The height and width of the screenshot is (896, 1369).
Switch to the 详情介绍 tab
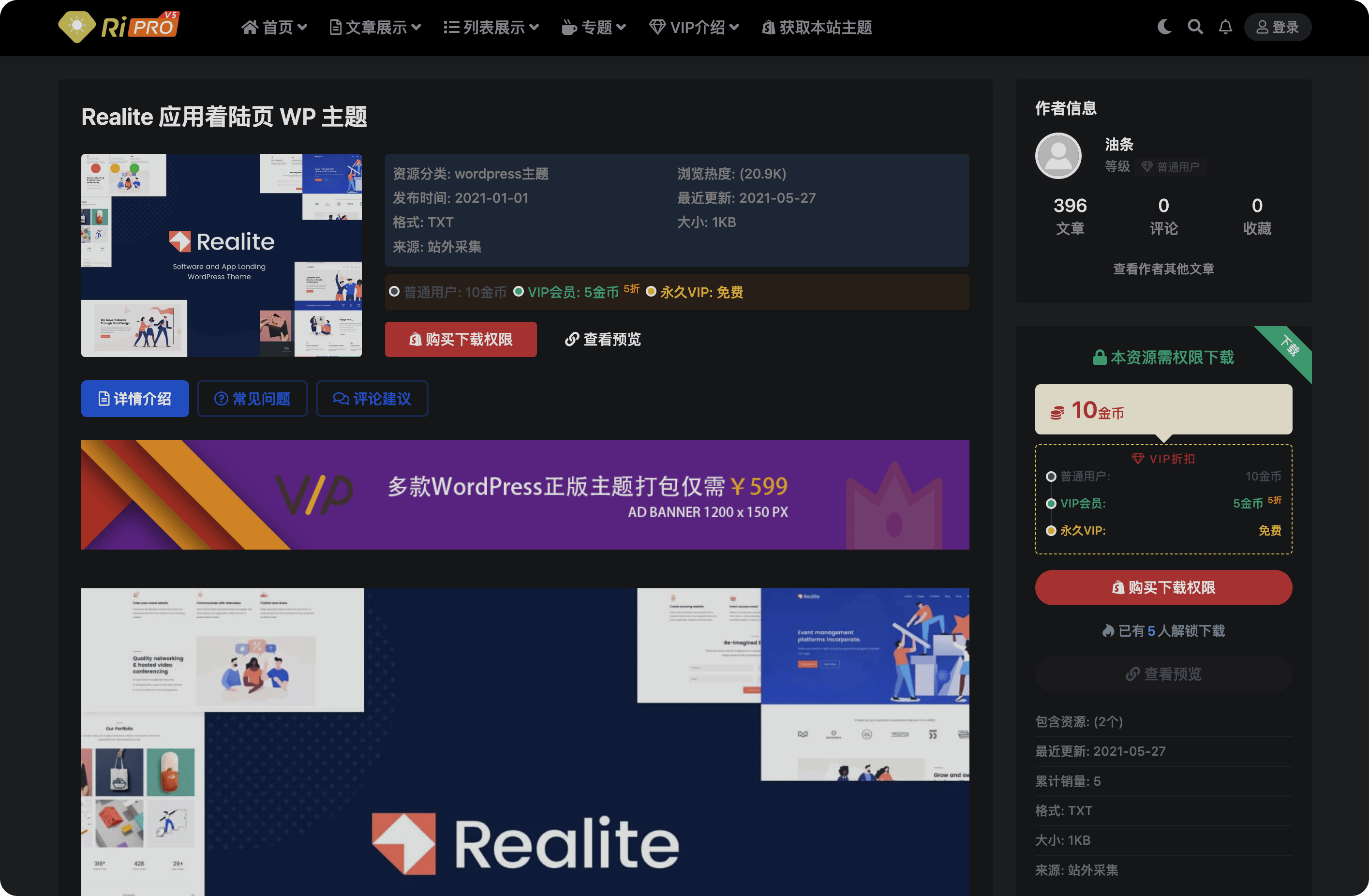coord(135,399)
